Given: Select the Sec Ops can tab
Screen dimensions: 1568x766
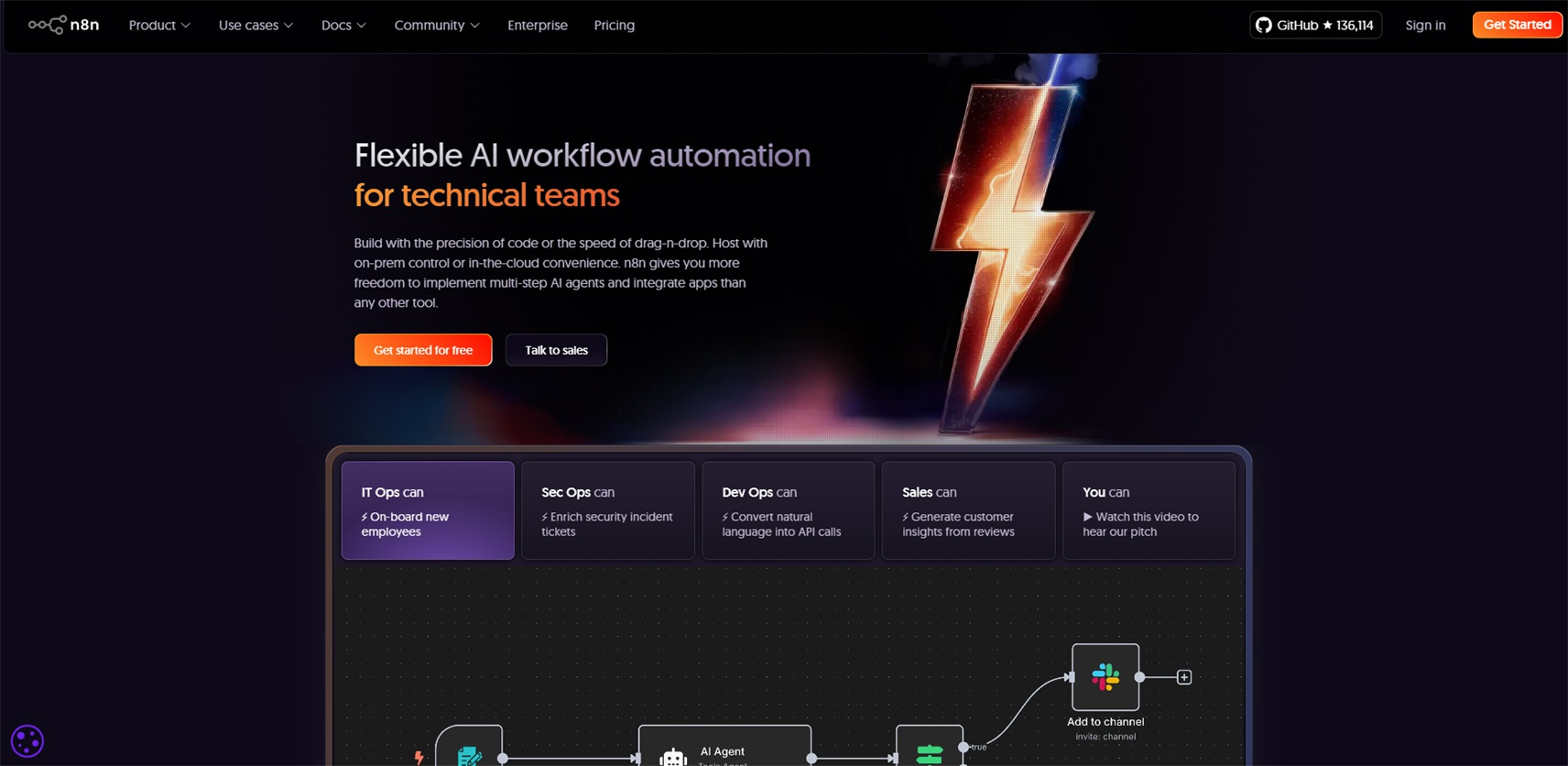Looking at the screenshot, I should pos(608,510).
